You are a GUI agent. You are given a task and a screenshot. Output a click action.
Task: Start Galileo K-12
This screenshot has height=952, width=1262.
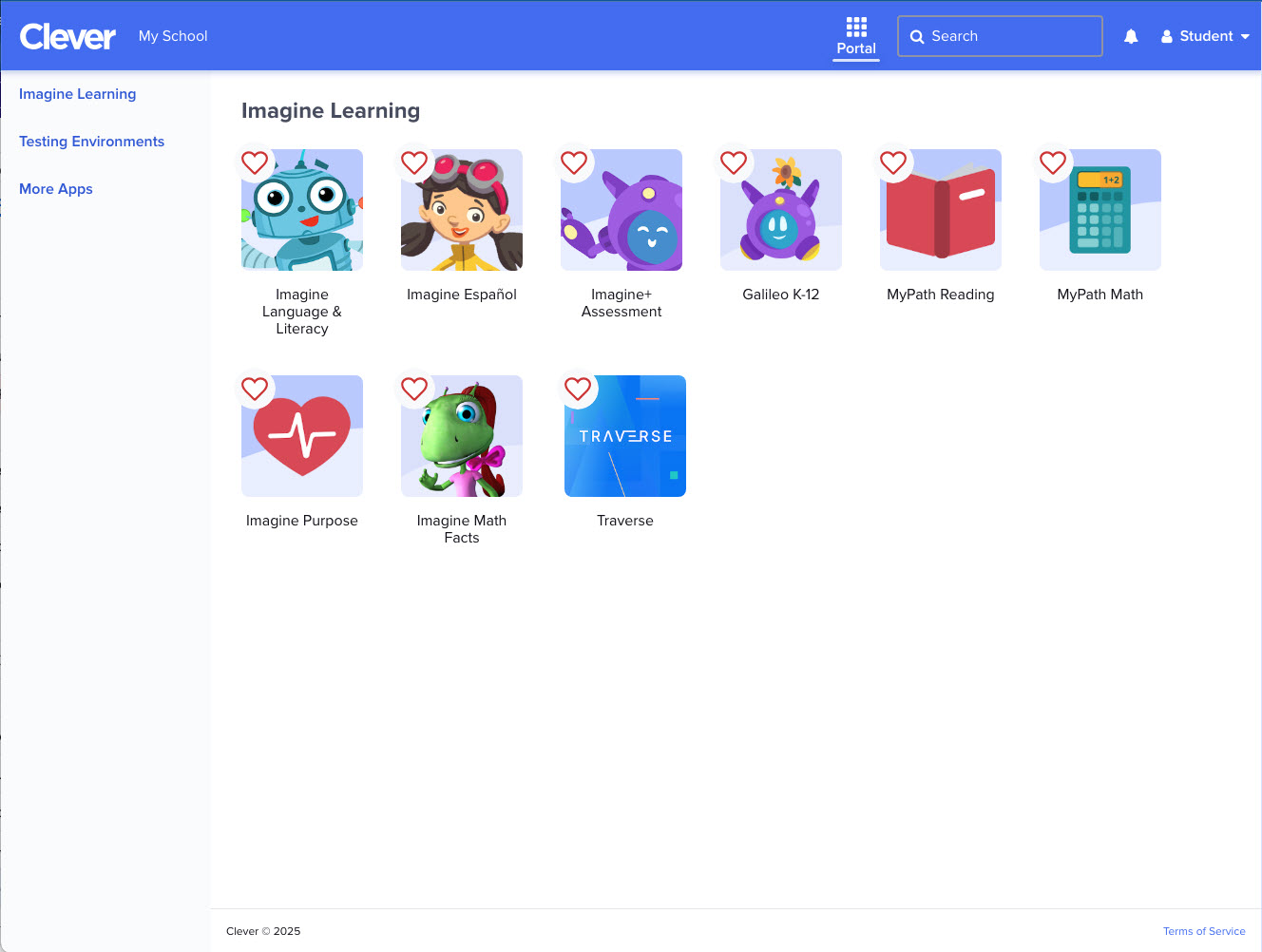click(x=780, y=209)
